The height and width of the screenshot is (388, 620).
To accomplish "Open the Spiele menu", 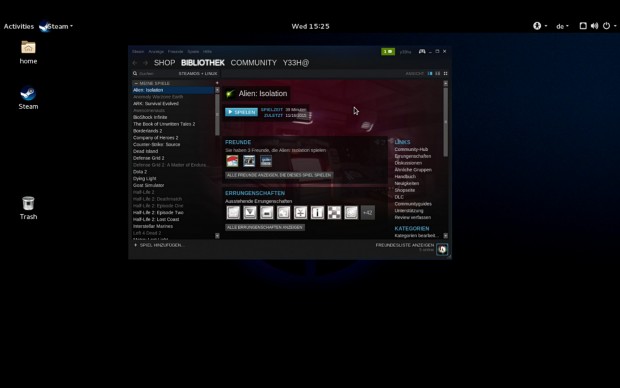I will point(193,51).
